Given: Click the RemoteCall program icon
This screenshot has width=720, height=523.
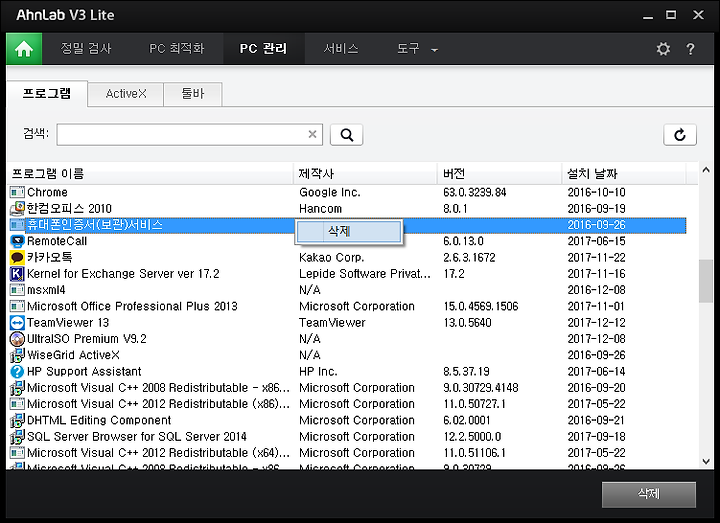Looking at the screenshot, I should click(17, 241).
